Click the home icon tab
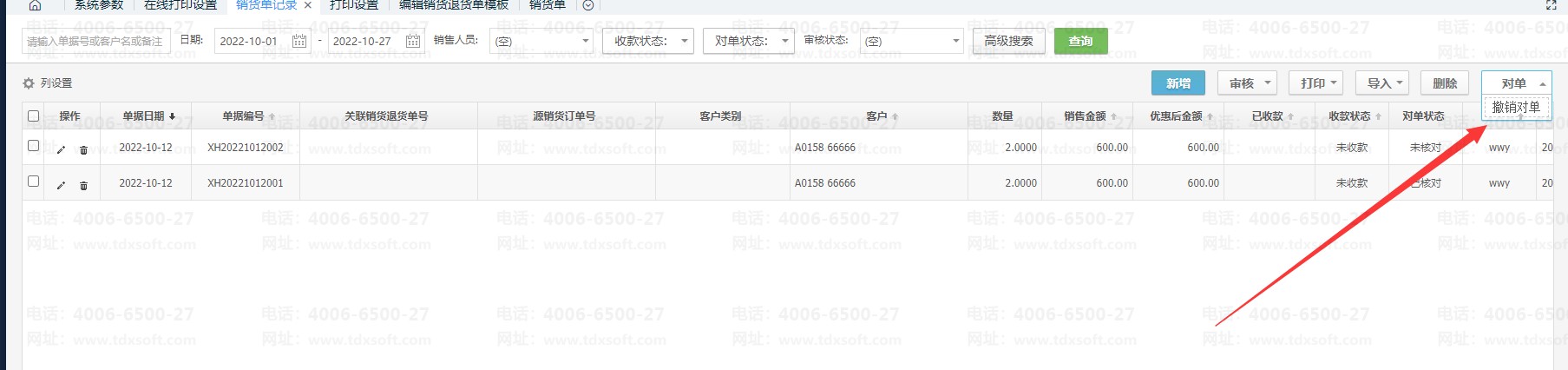 click(35, 5)
